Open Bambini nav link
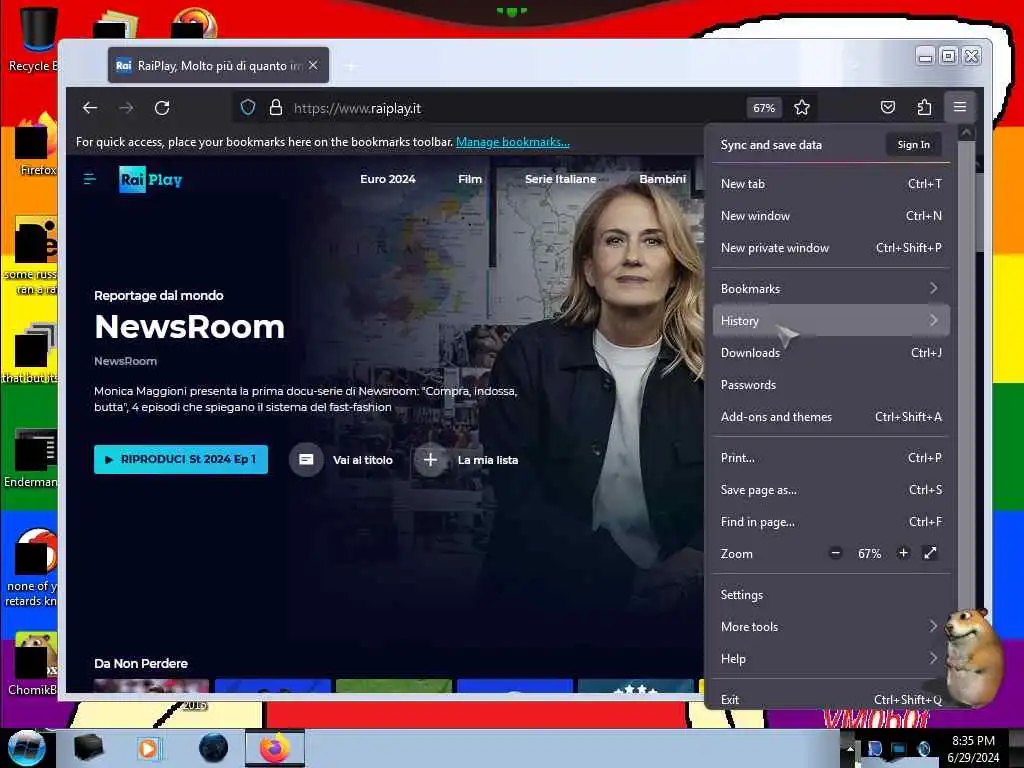The width and height of the screenshot is (1024, 768). 662,179
